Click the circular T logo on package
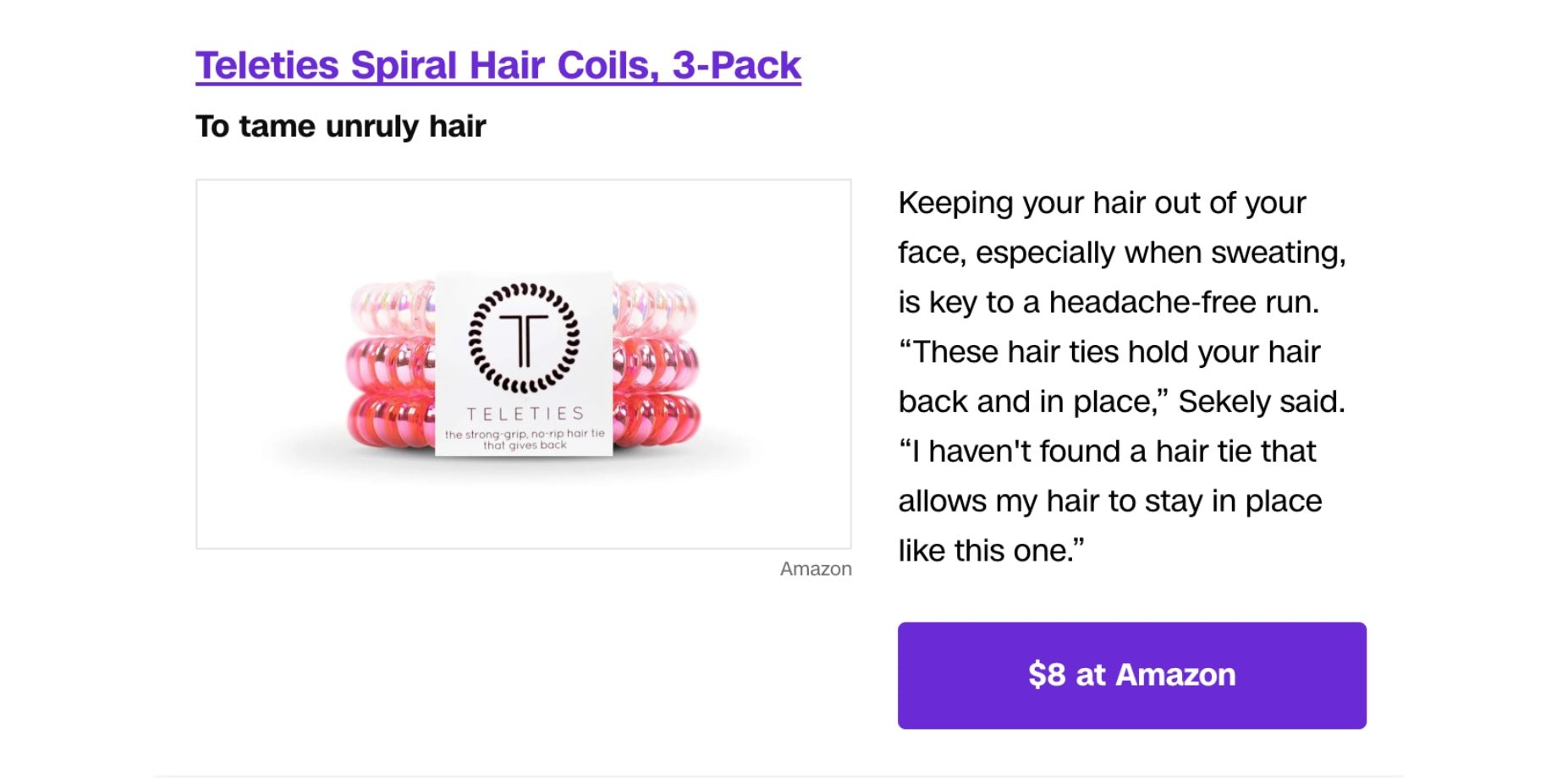 (524, 337)
